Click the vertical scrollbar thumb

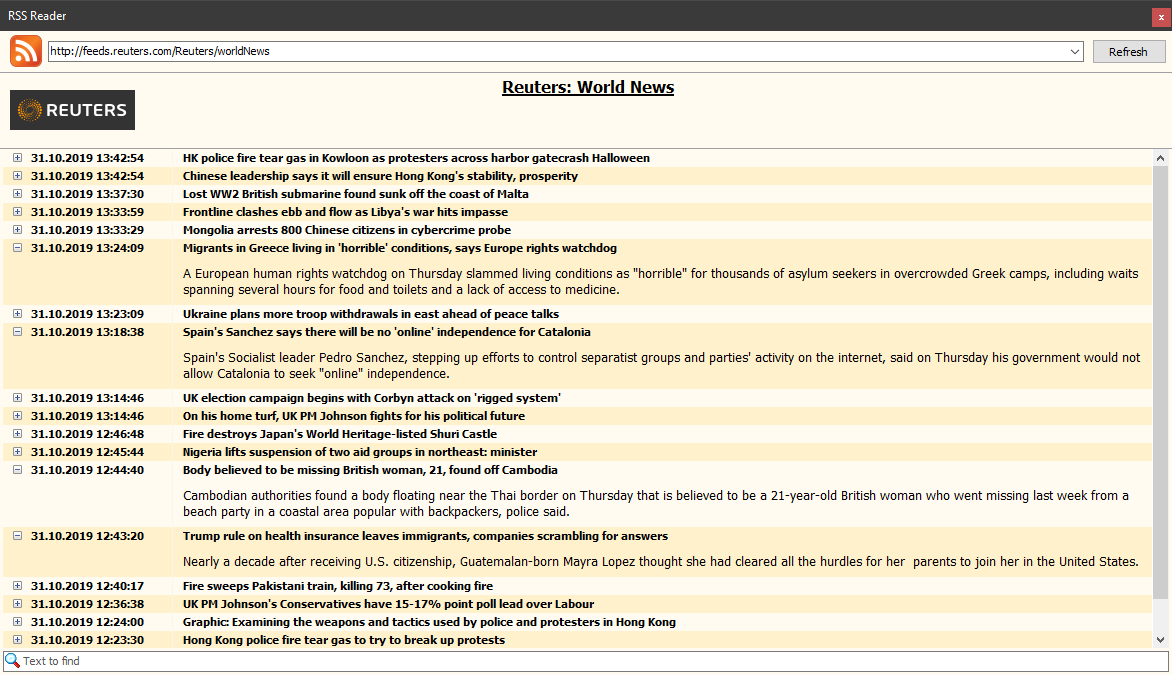[x=1160, y=383]
